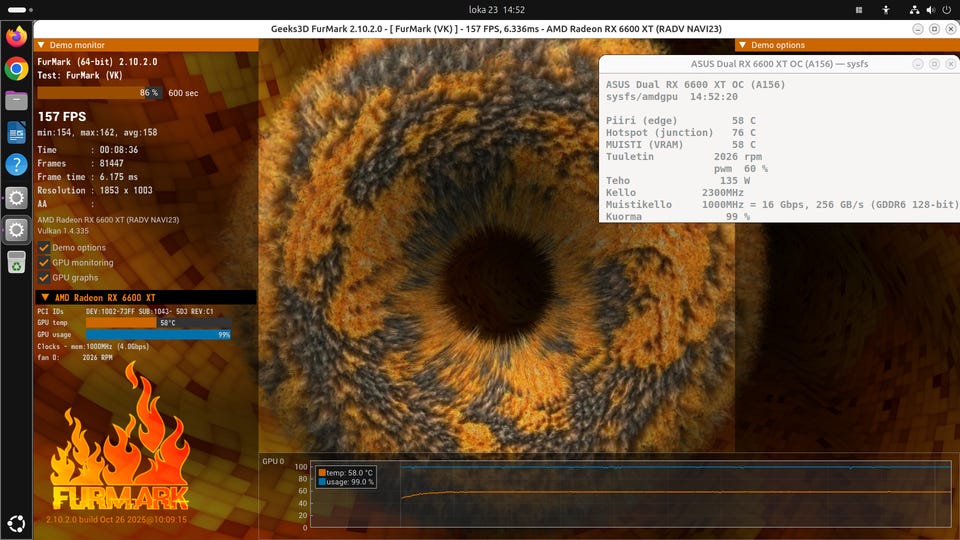The width and height of the screenshot is (960, 540).
Task: Click the pwm 60 % line
Action: tap(741, 168)
